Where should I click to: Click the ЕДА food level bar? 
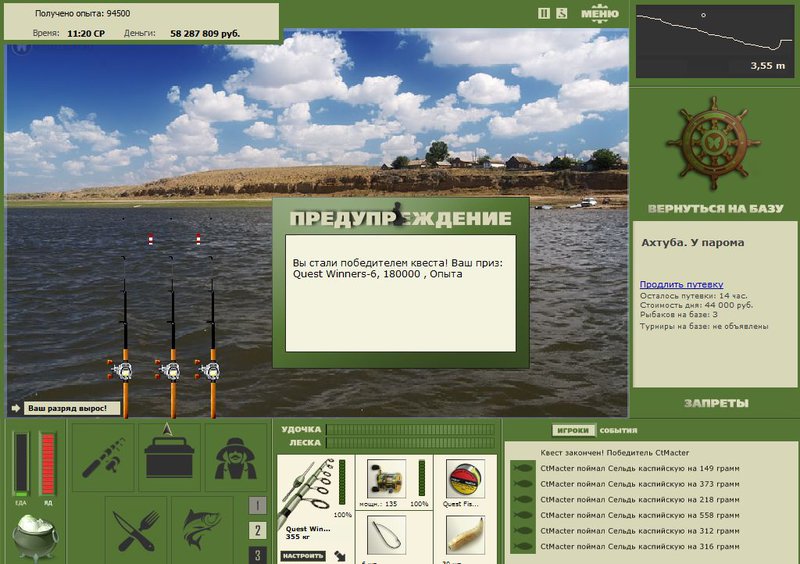coord(21,464)
